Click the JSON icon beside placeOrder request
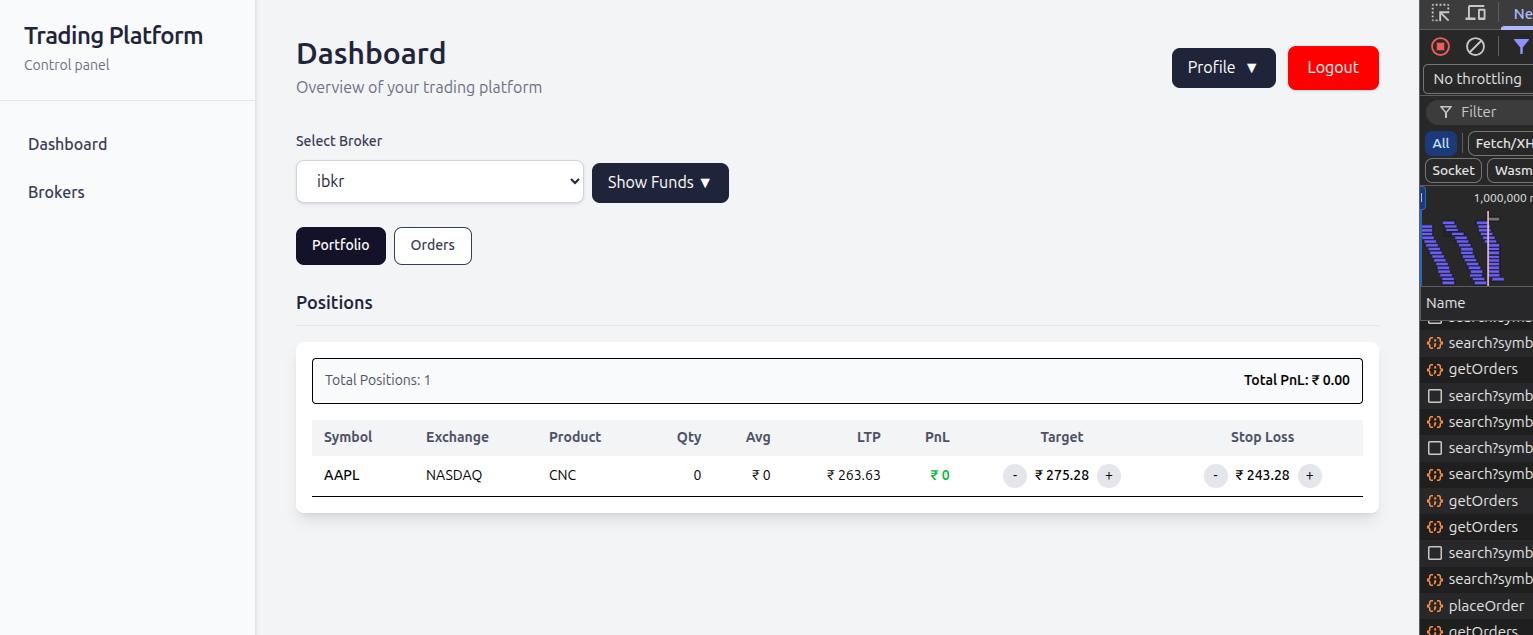1533x635 pixels. (x=1434, y=606)
